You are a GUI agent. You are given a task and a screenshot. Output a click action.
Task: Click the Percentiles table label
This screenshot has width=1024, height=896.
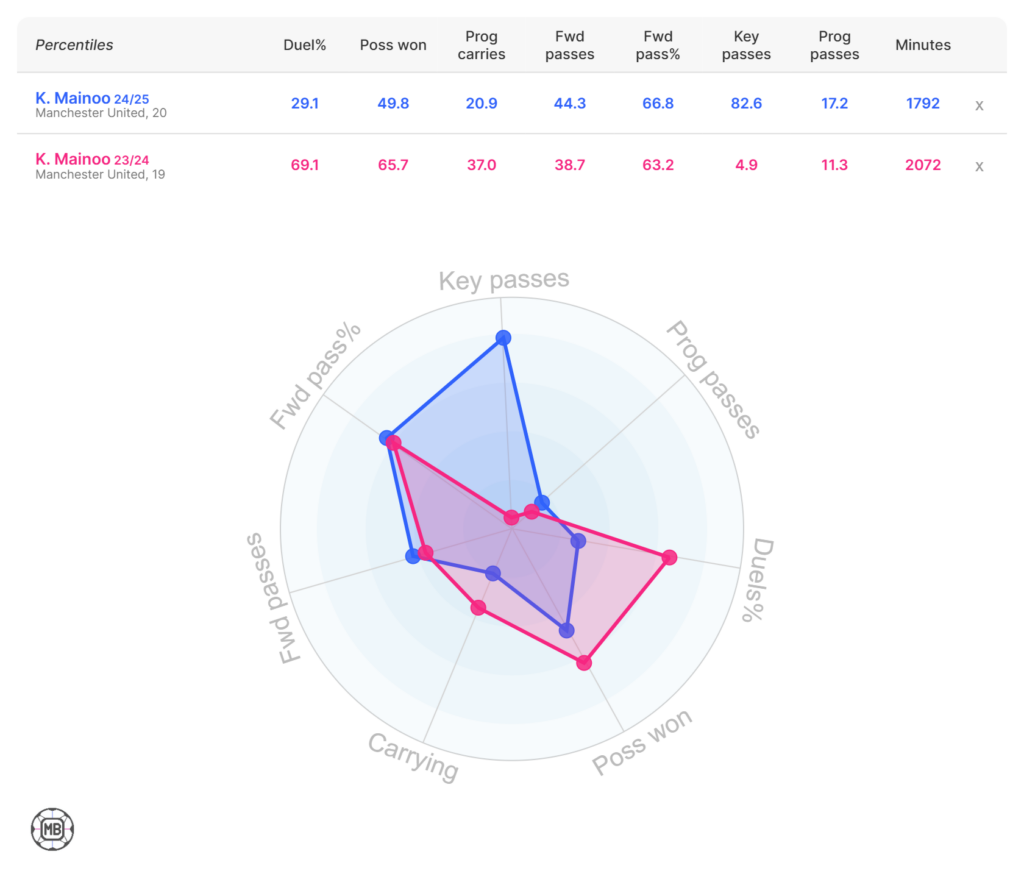pos(74,45)
